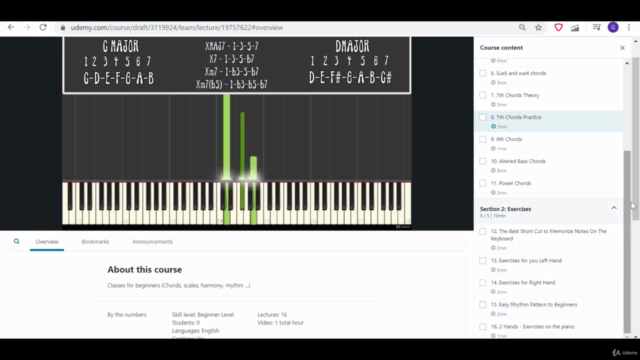The image size is (640, 360).
Task: Open lecture 7. 7th Chords Theory
Action: [x=515, y=95]
